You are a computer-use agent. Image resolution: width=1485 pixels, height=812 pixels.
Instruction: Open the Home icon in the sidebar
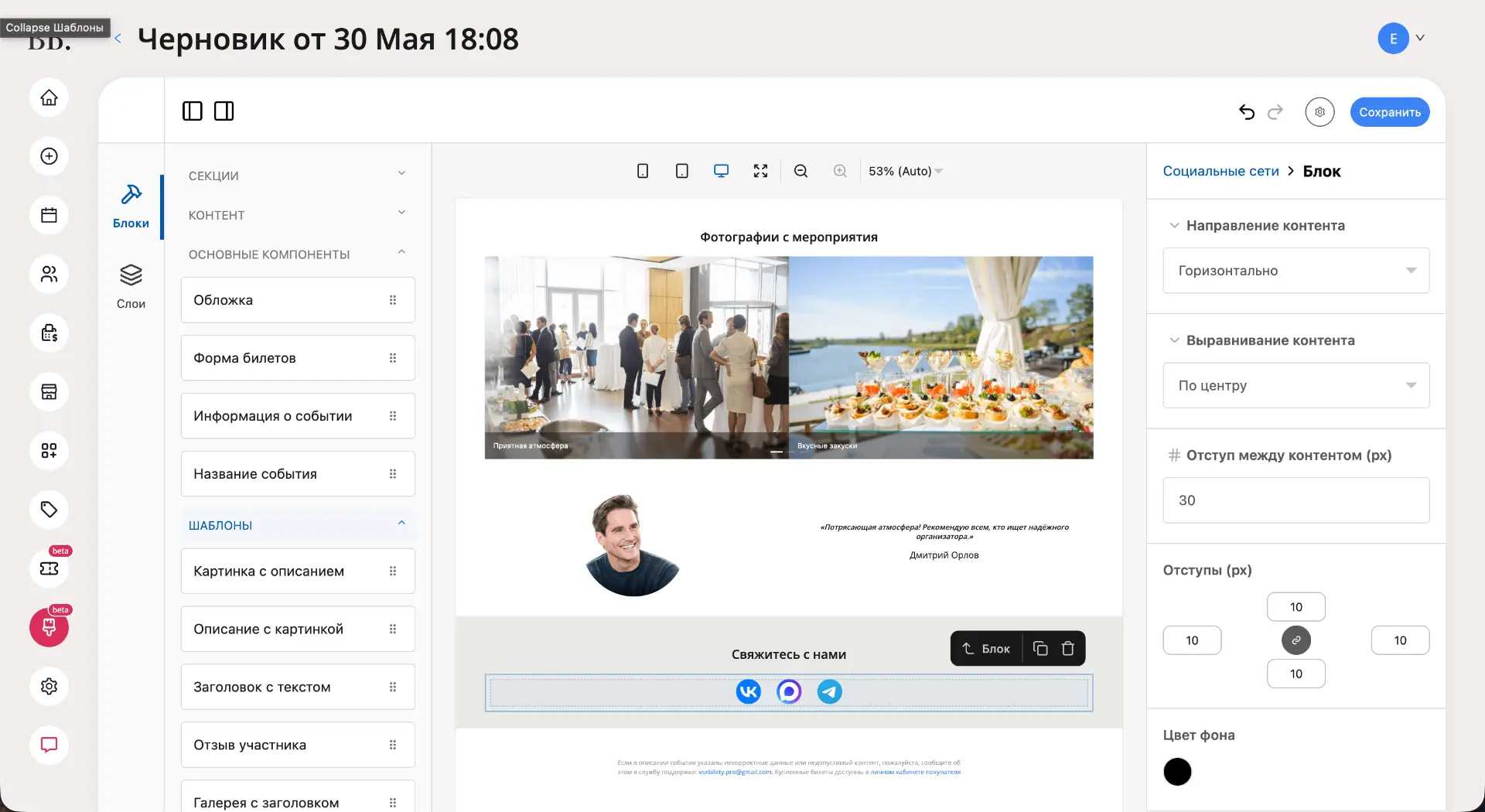pyautogui.click(x=49, y=97)
